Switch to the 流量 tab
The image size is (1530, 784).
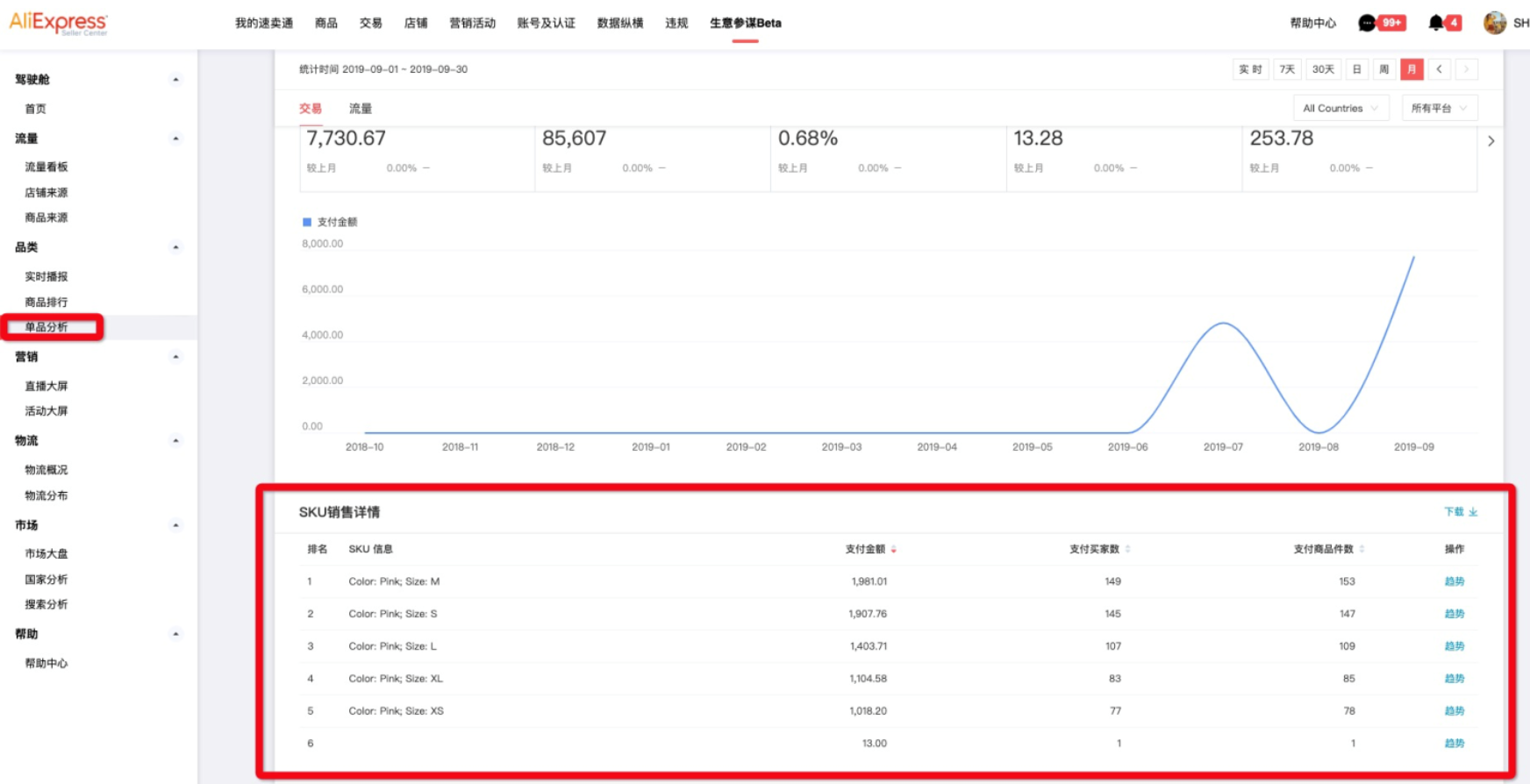[361, 109]
